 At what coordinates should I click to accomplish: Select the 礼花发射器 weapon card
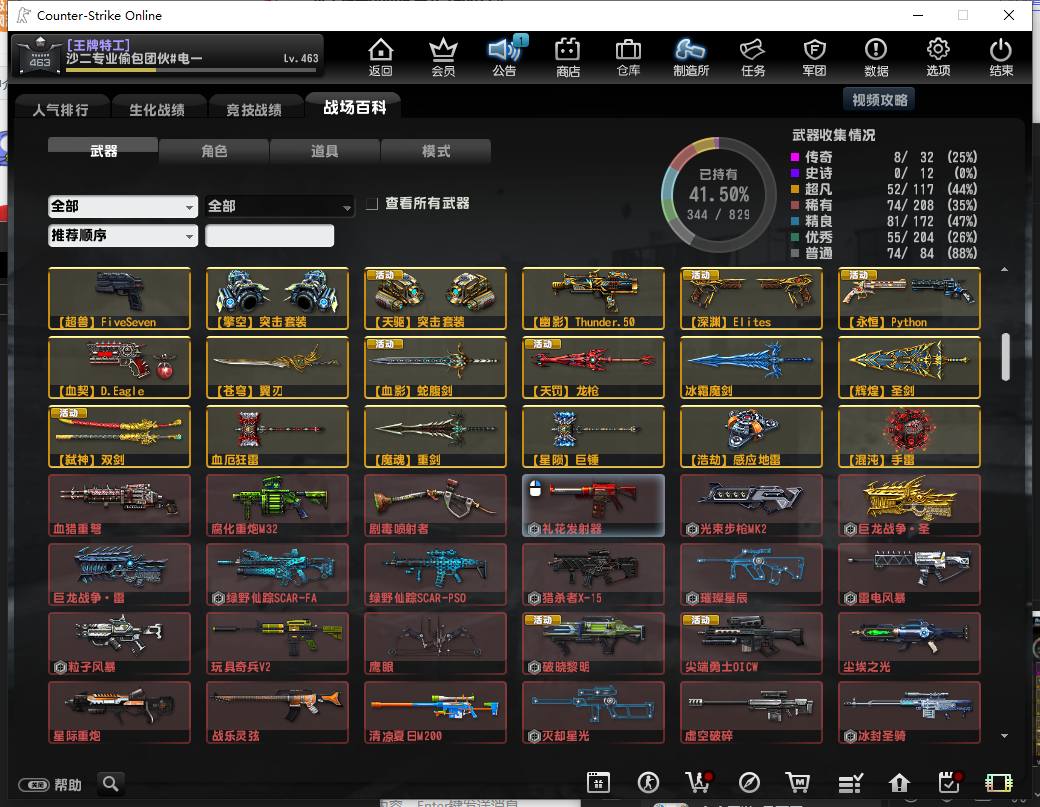tap(594, 505)
